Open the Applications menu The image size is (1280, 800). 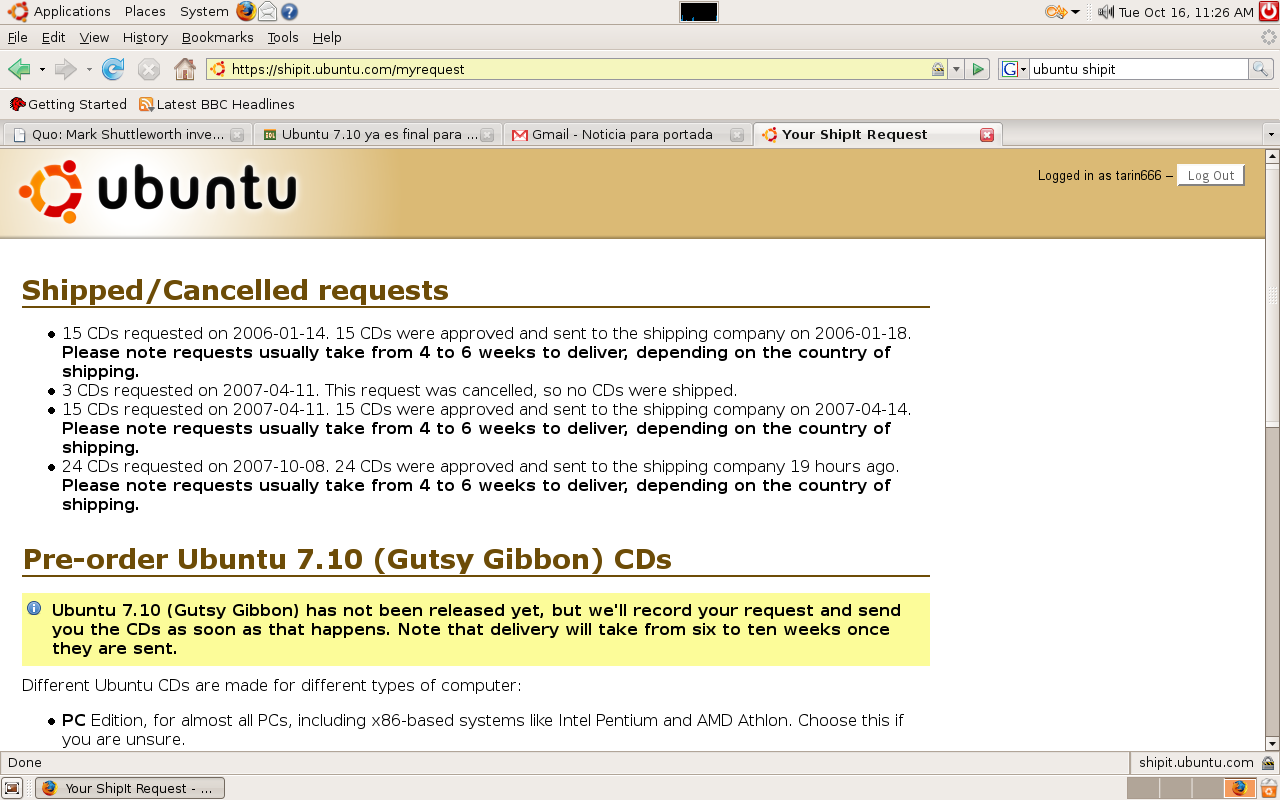tap(60, 12)
